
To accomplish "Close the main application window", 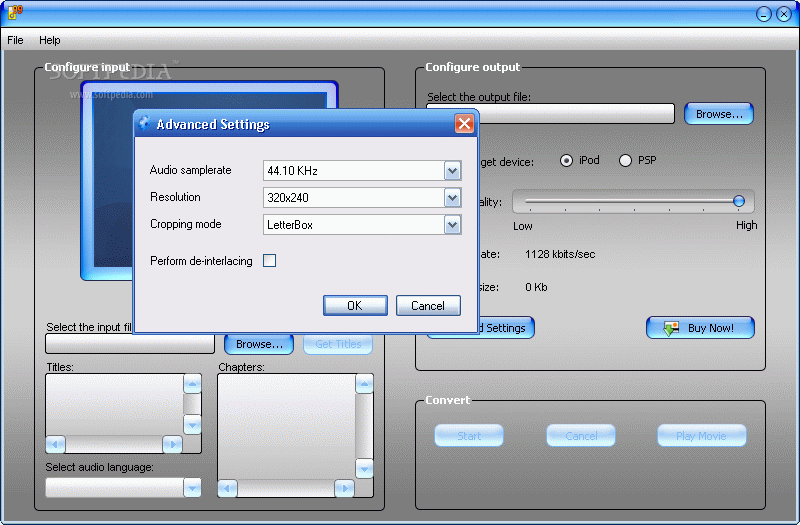I will [784, 14].
